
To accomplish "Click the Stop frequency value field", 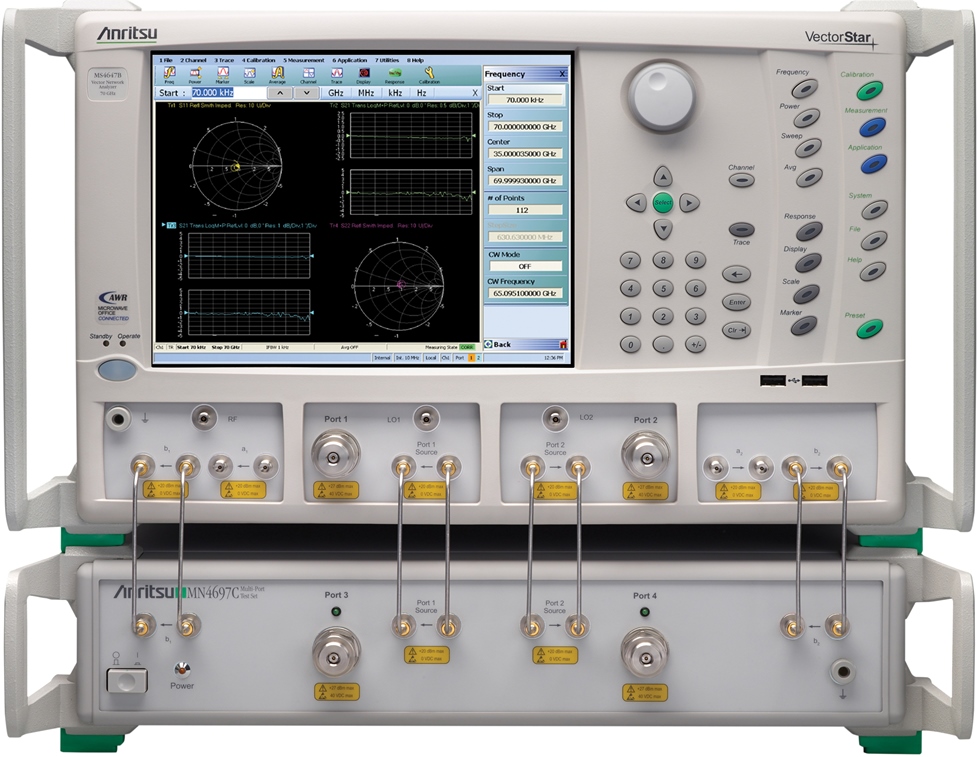I will coord(525,128).
